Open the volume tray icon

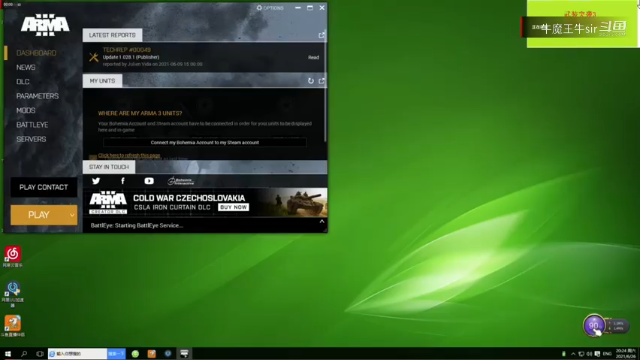pos(589,354)
